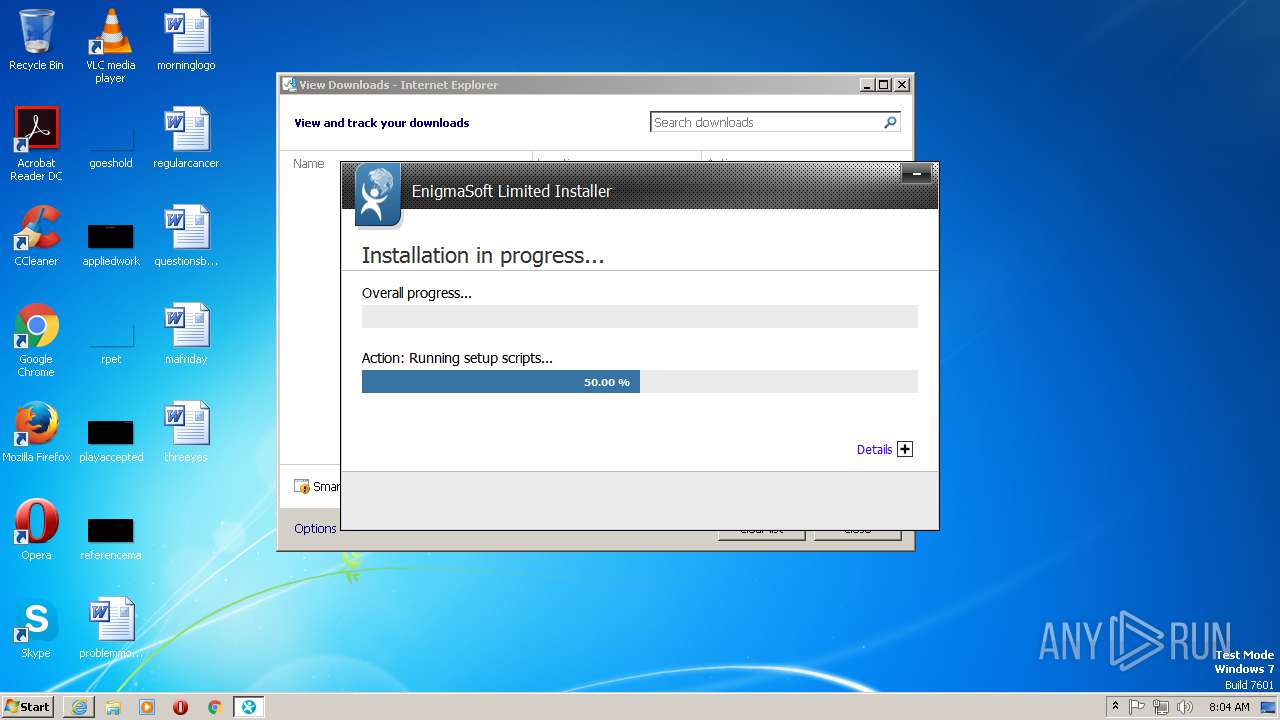Open the volume speaker tray icon
Image resolution: width=1280 pixels, height=720 pixels.
click(1185, 707)
